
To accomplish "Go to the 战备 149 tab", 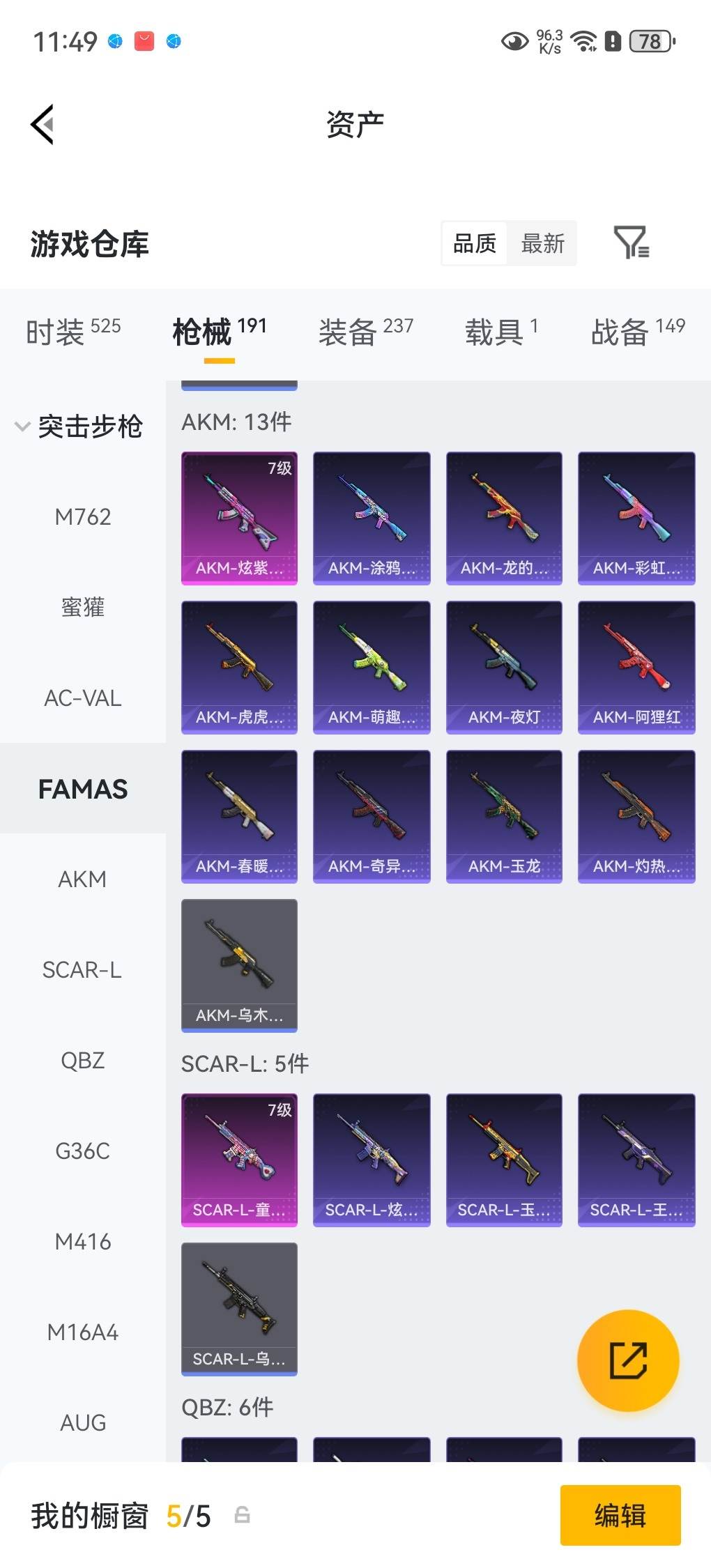I will (x=638, y=332).
